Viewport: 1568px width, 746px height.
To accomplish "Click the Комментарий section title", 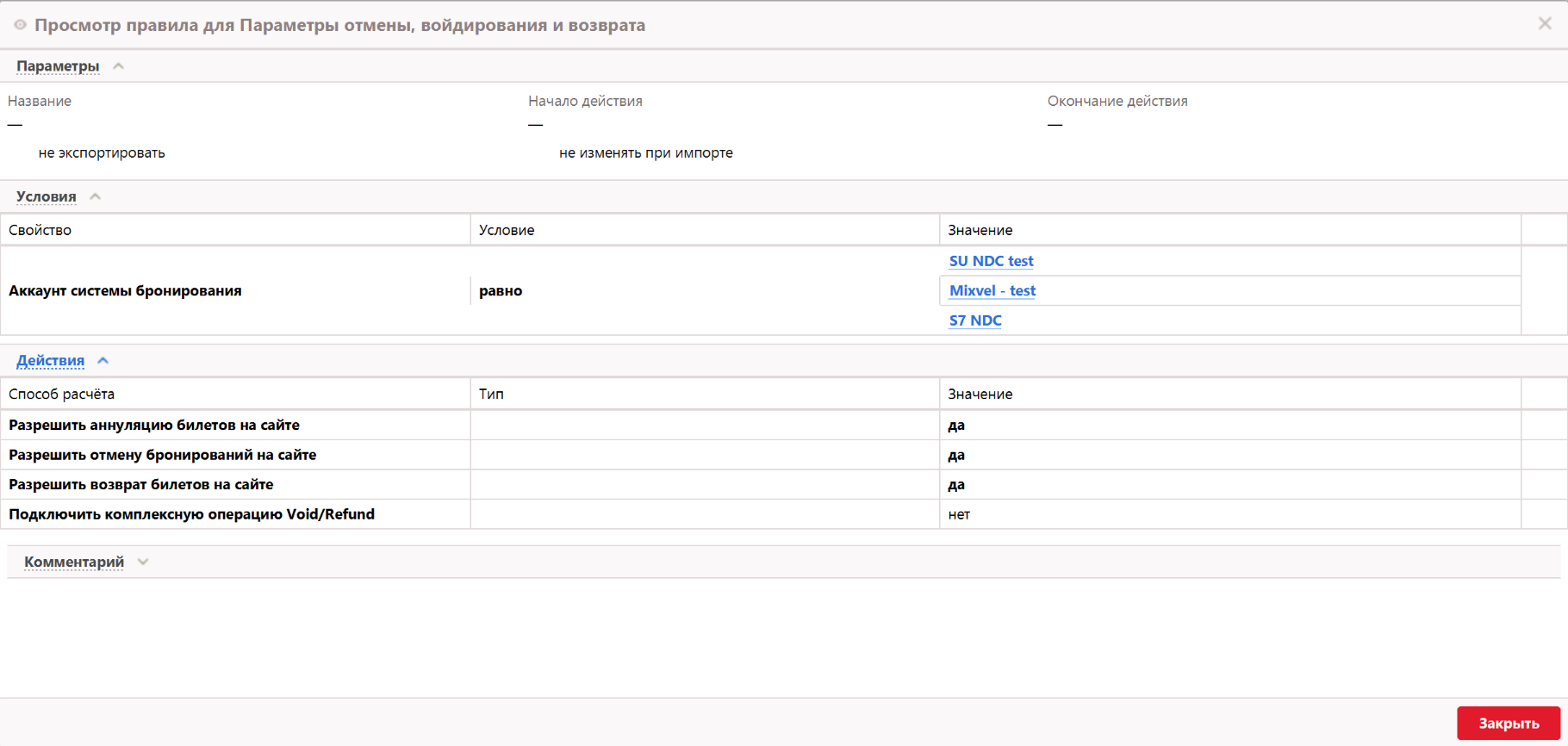I will coord(74,562).
